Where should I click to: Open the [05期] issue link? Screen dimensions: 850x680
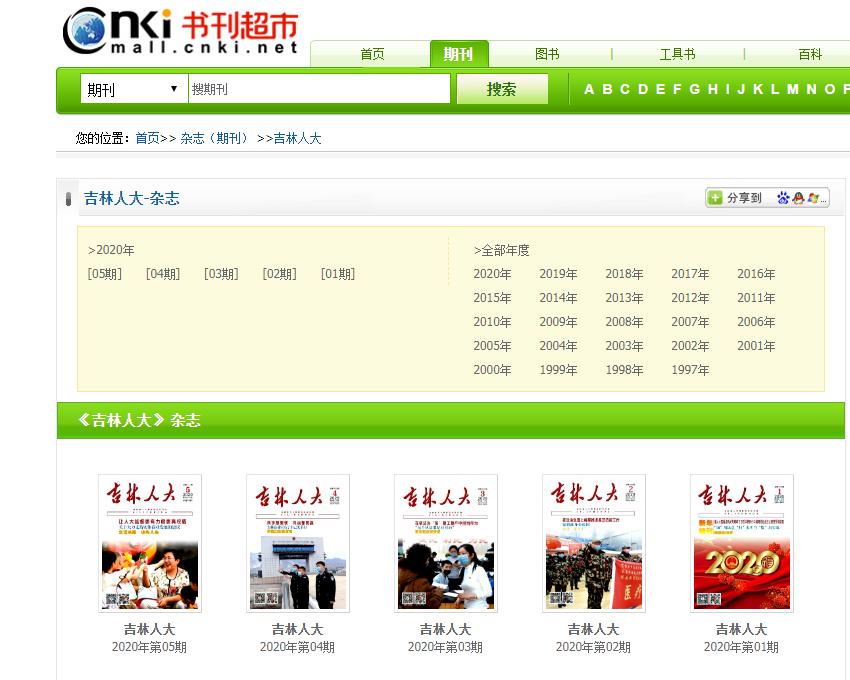coord(105,274)
